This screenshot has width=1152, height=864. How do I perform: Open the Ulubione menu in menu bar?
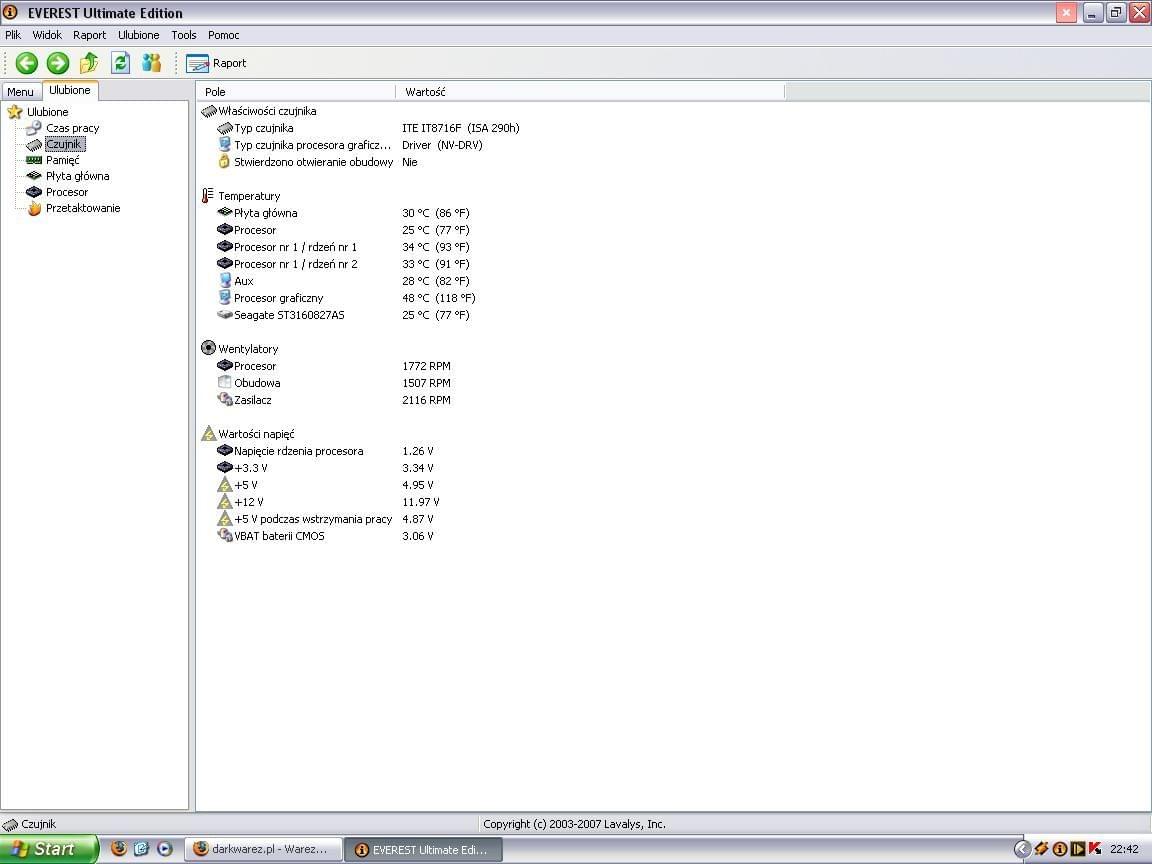click(139, 35)
